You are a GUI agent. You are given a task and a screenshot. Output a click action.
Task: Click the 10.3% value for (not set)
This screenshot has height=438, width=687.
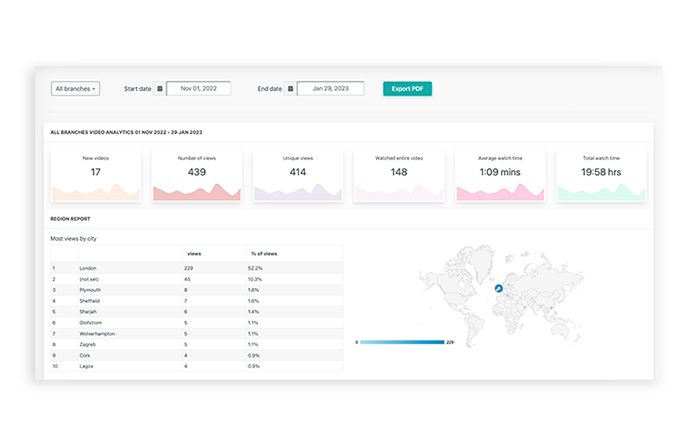pyautogui.click(x=255, y=279)
